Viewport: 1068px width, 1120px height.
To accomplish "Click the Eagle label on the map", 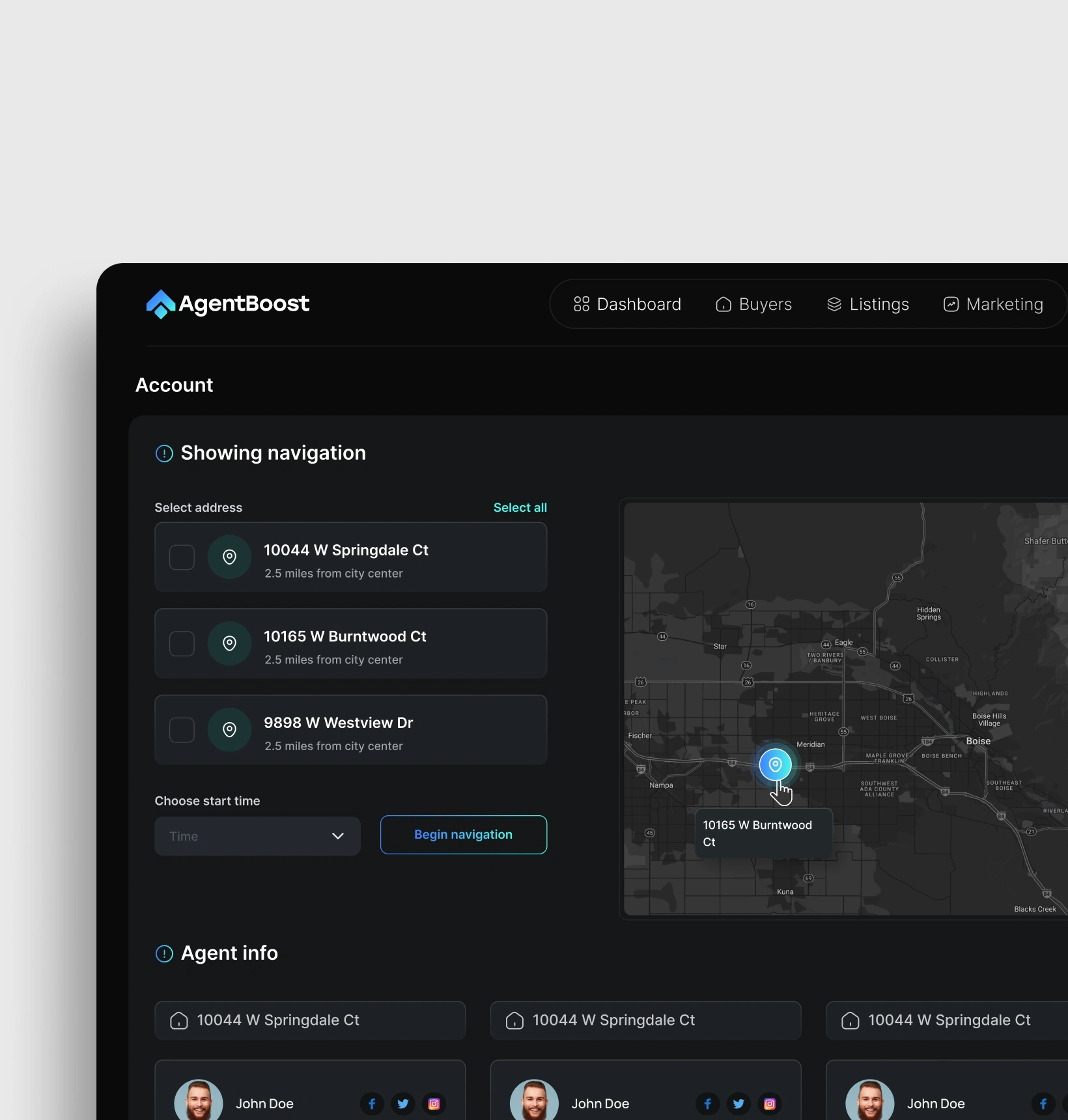I will (843, 642).
